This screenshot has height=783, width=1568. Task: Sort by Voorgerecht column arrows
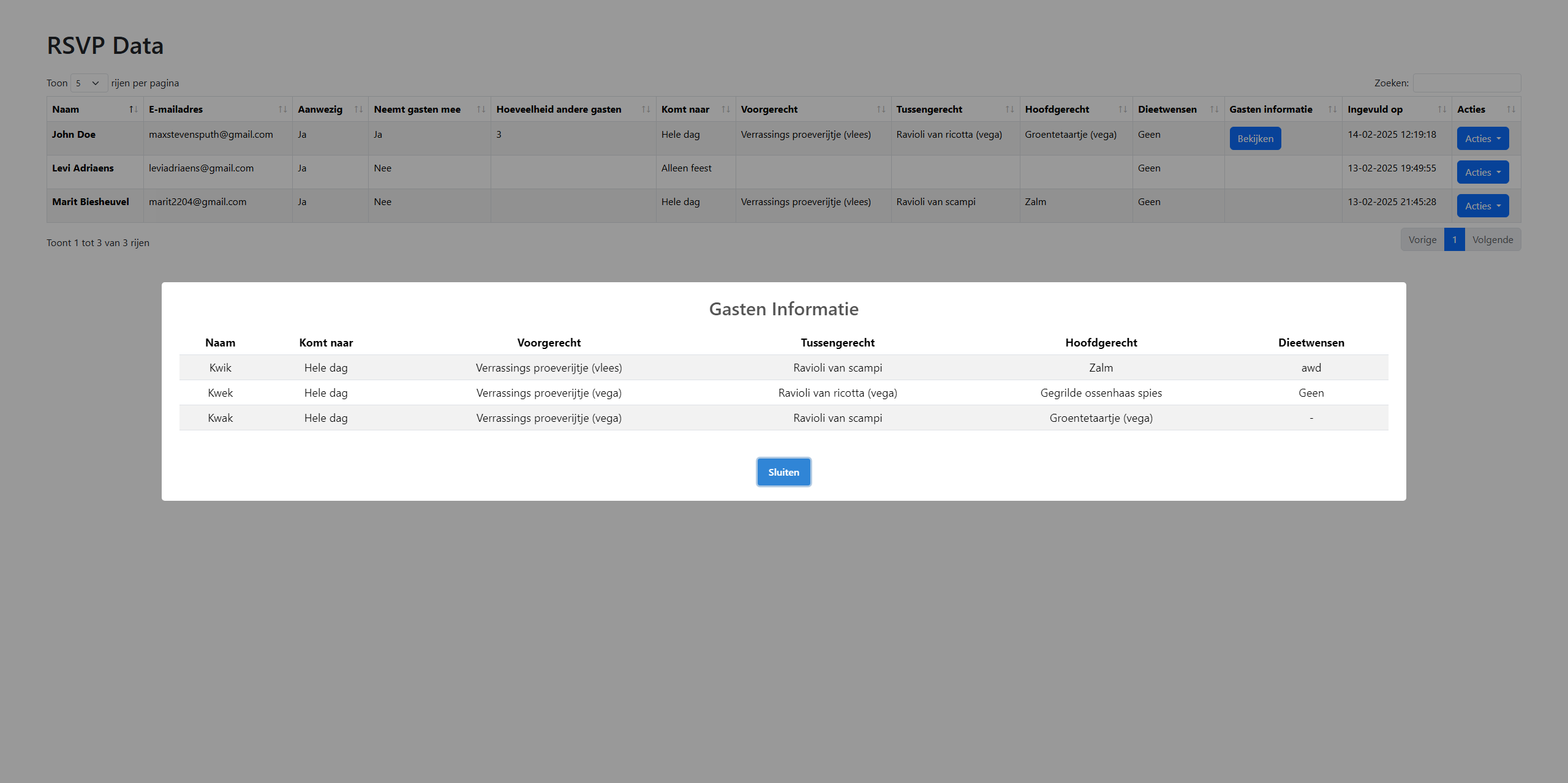coord(881,110)
